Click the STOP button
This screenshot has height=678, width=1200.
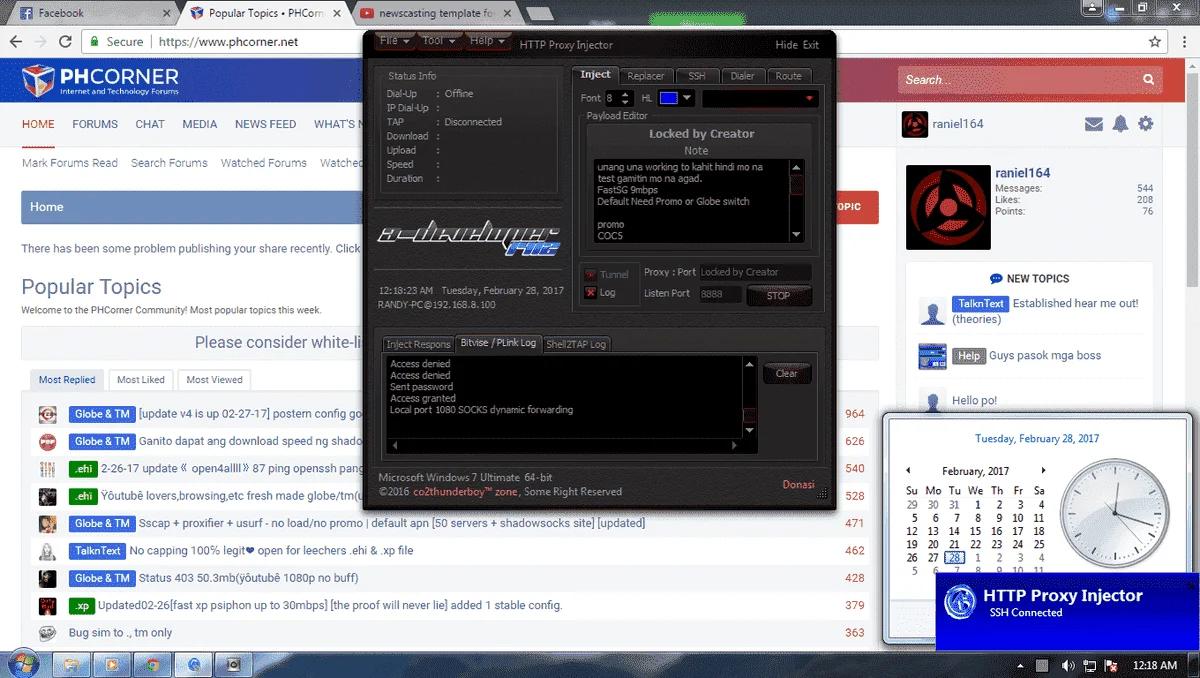(x=778, y=295)
